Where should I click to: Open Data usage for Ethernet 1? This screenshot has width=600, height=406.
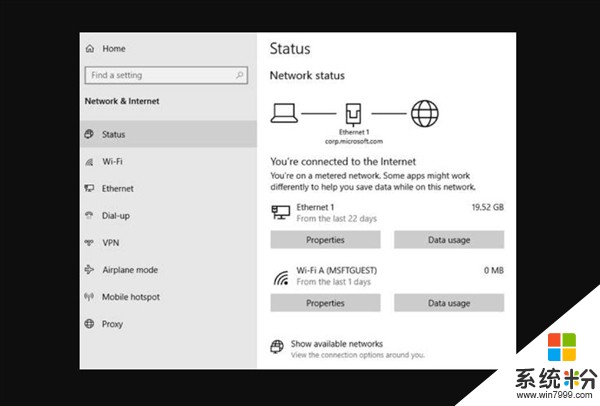tap(449, 240)
